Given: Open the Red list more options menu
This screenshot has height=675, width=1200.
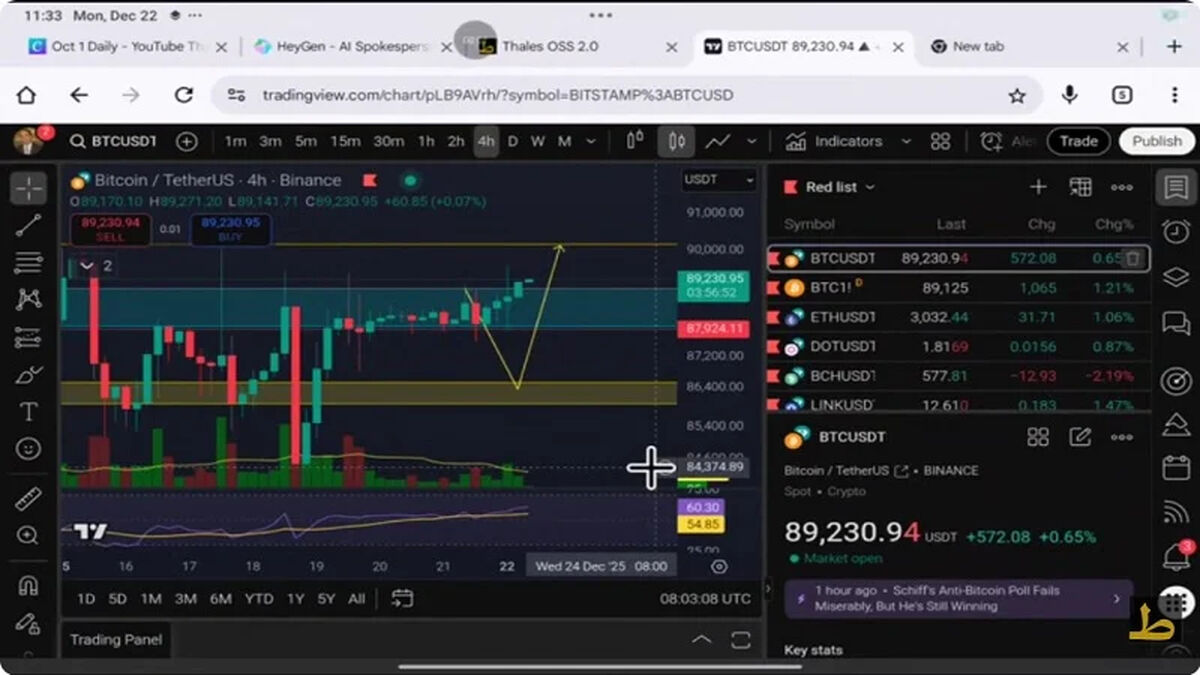Looking at the screenshot, I should (x=1122, y=187).
